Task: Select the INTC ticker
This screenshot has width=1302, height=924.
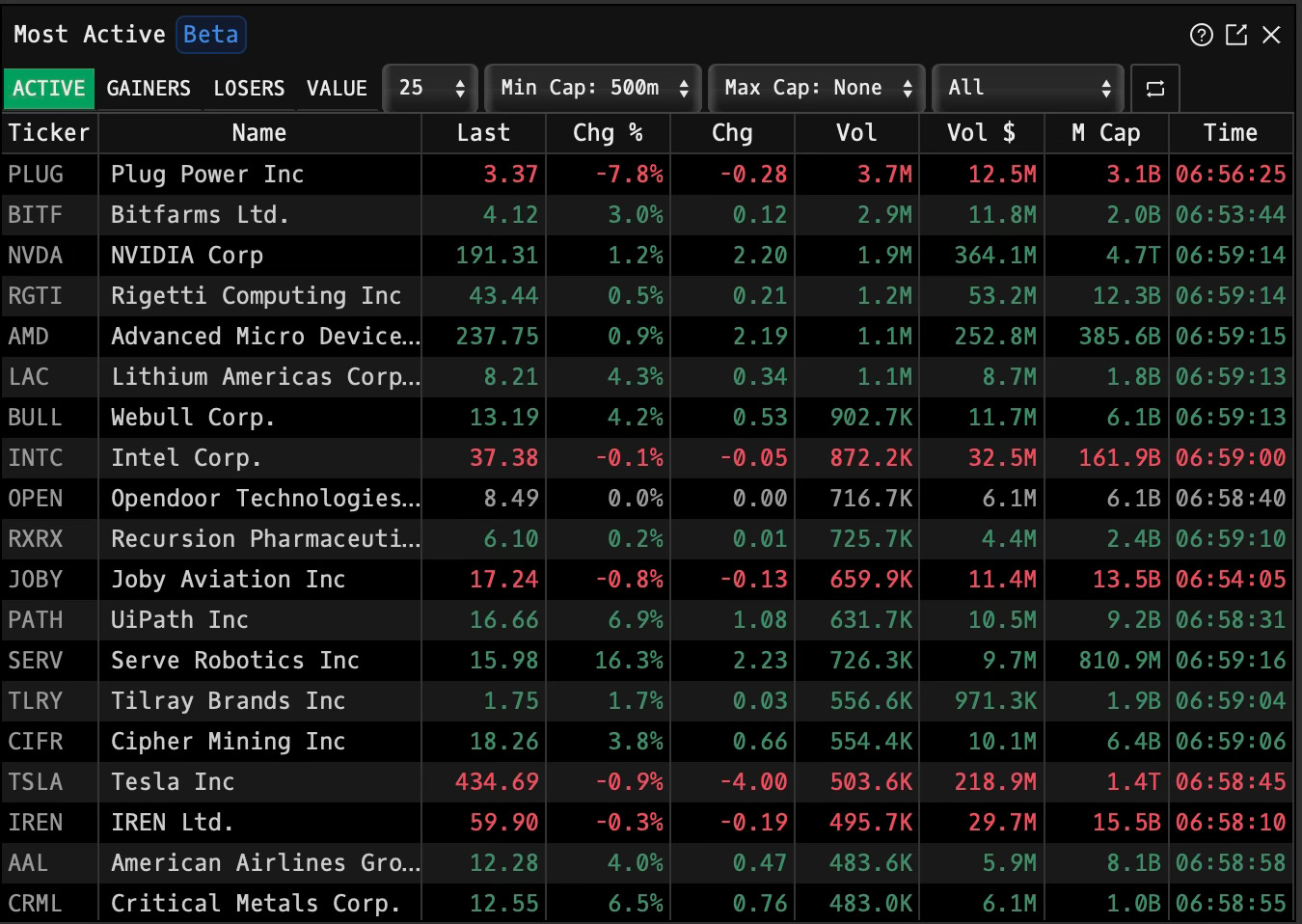Action: point(36,458)
